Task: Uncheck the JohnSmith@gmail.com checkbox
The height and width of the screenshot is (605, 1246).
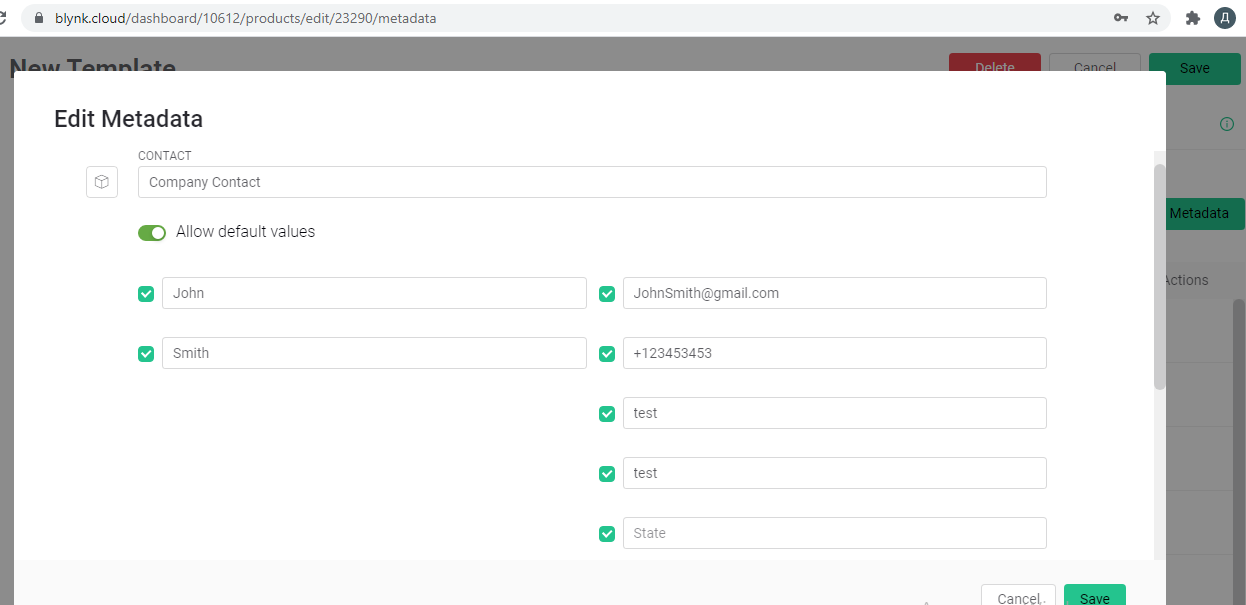Action: point(607,294)
